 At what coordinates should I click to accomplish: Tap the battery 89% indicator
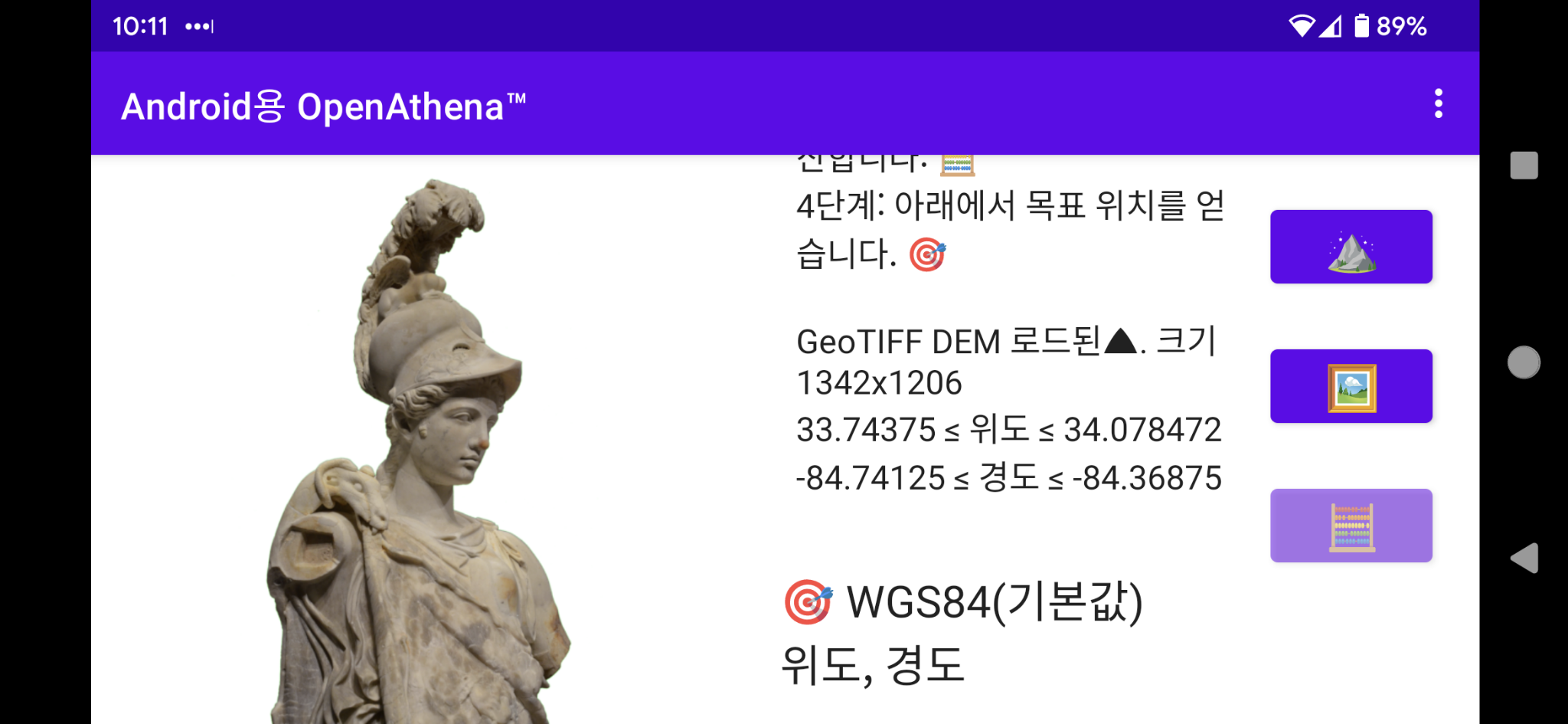point(1390,26)
